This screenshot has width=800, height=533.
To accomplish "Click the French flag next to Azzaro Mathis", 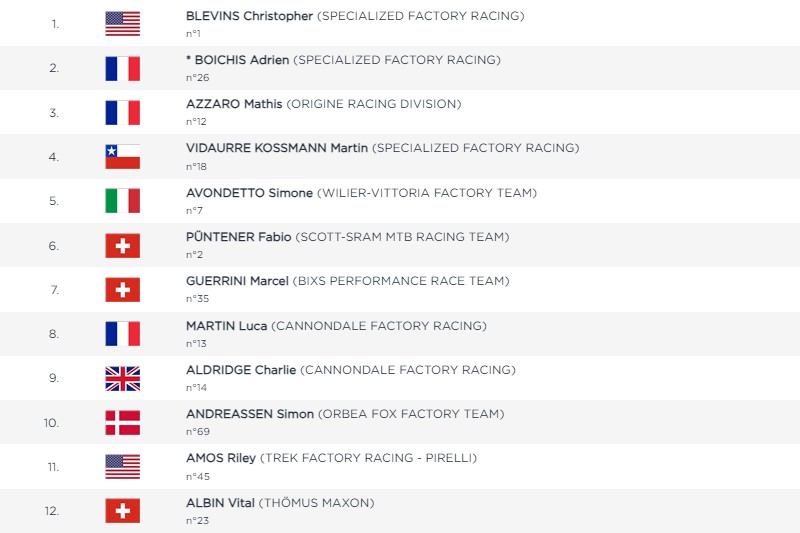I will tap(122, 113).
